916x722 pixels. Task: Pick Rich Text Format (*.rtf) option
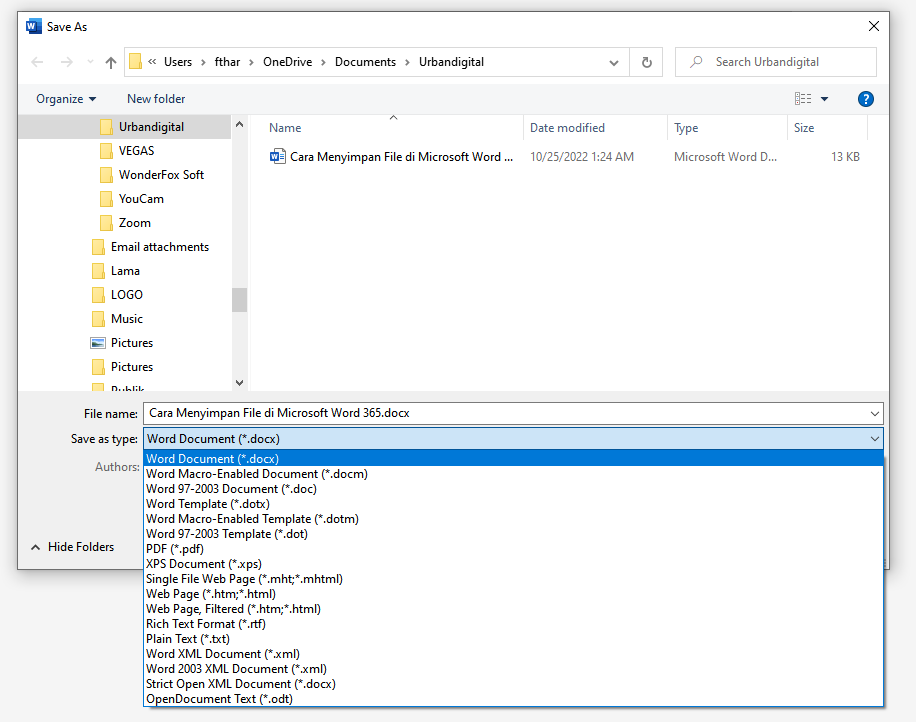[x=204, y=624]
